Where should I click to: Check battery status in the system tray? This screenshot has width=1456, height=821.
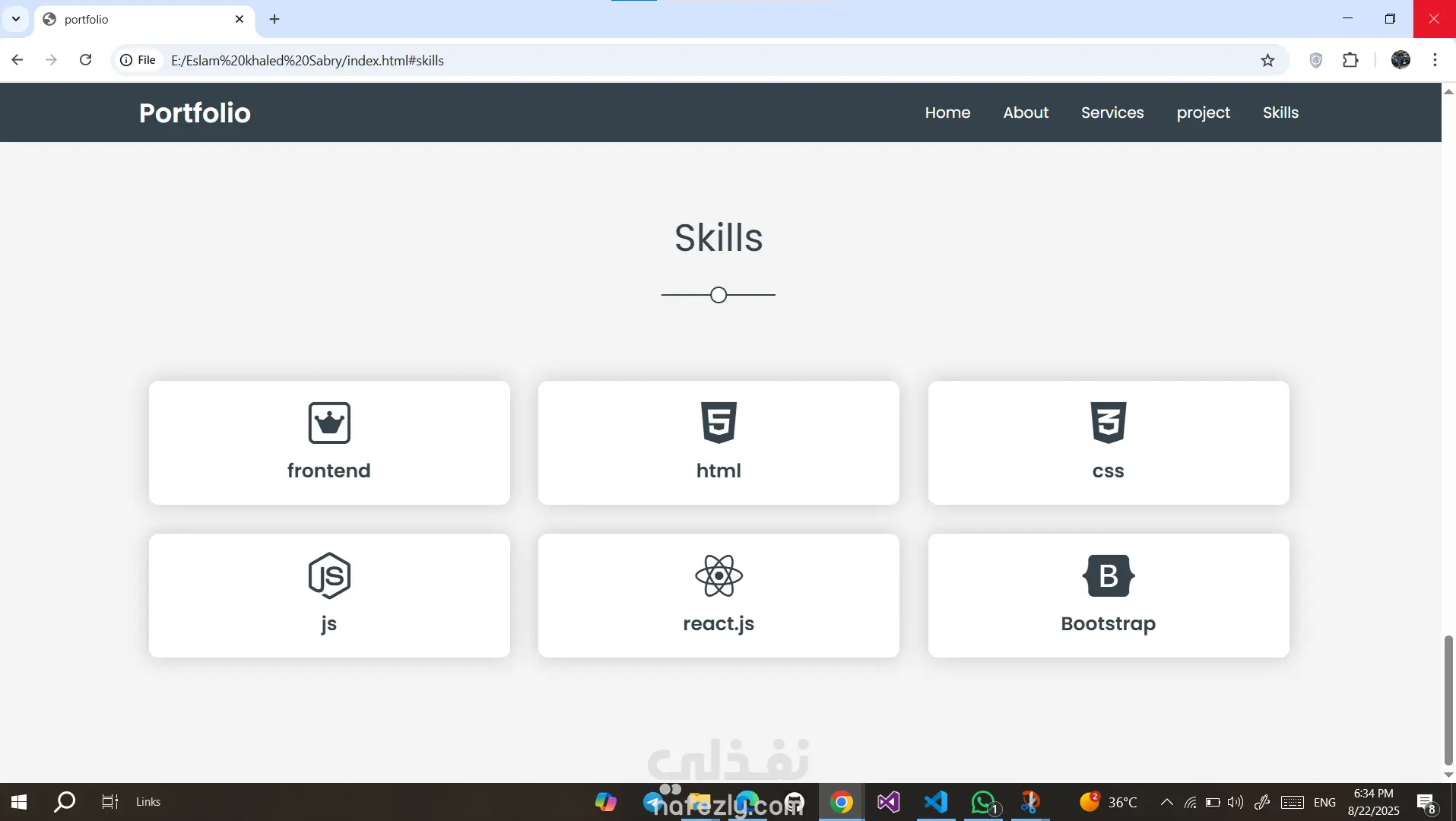(1213, 802)
